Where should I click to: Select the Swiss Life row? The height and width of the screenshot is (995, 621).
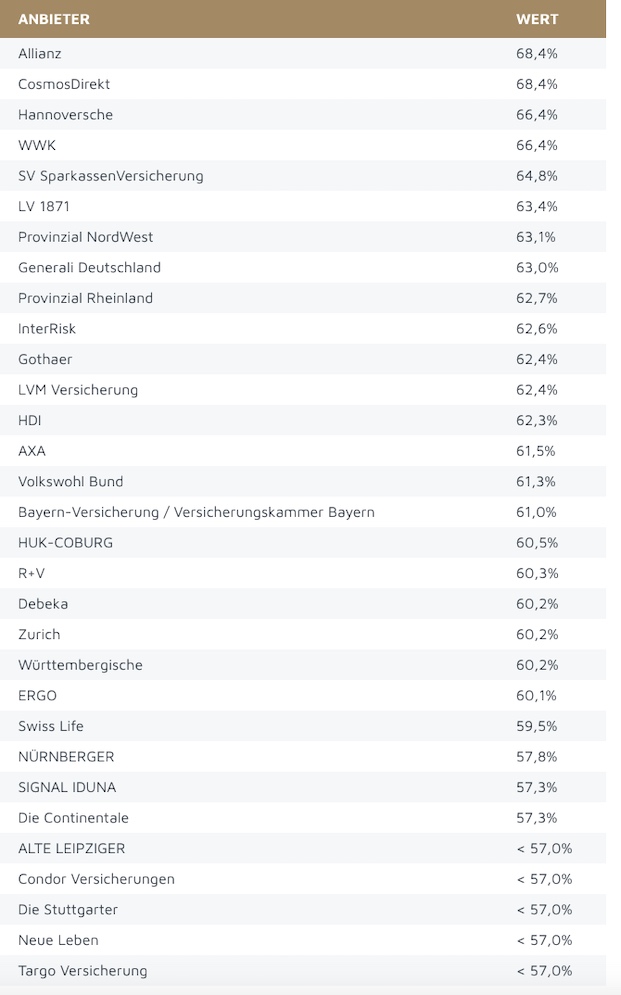[x=51, y=726]
